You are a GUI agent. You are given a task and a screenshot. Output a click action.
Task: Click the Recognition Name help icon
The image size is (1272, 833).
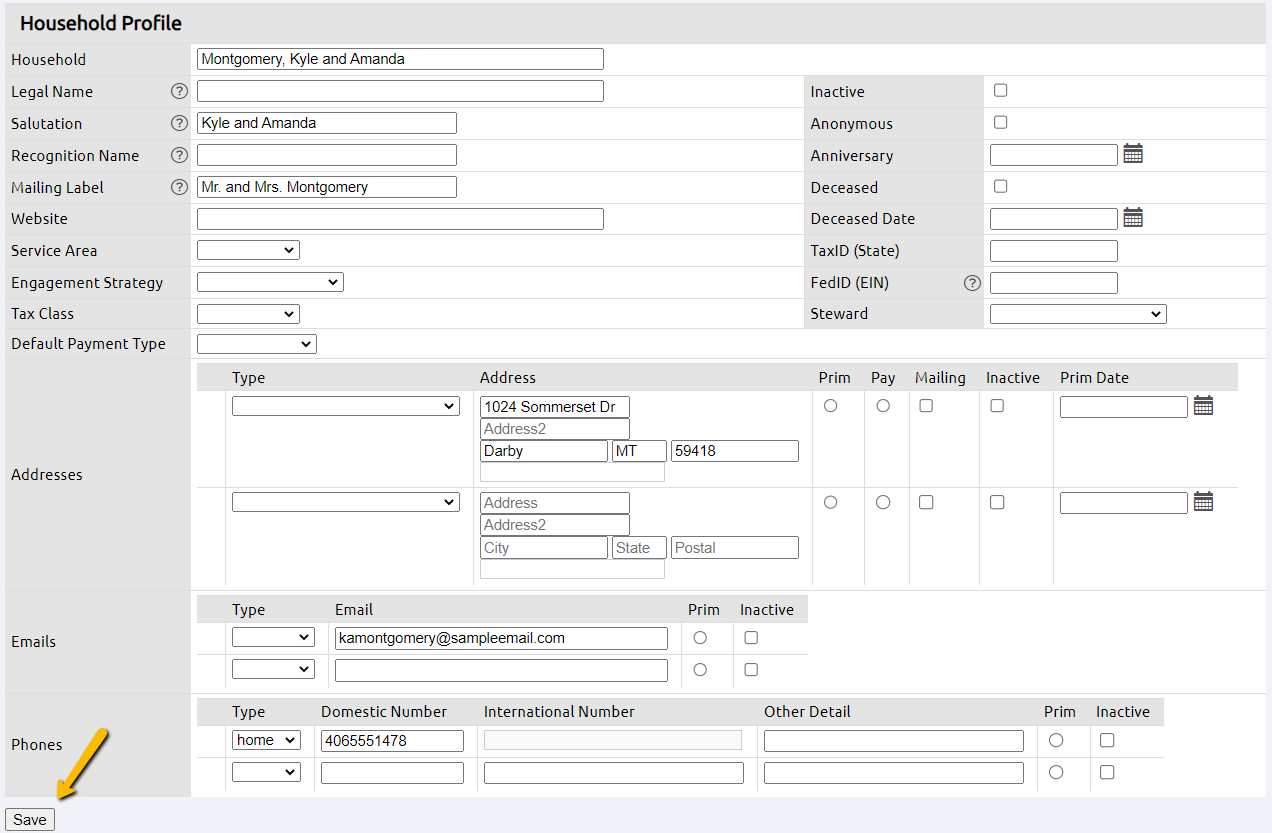(x=179, y=155)
